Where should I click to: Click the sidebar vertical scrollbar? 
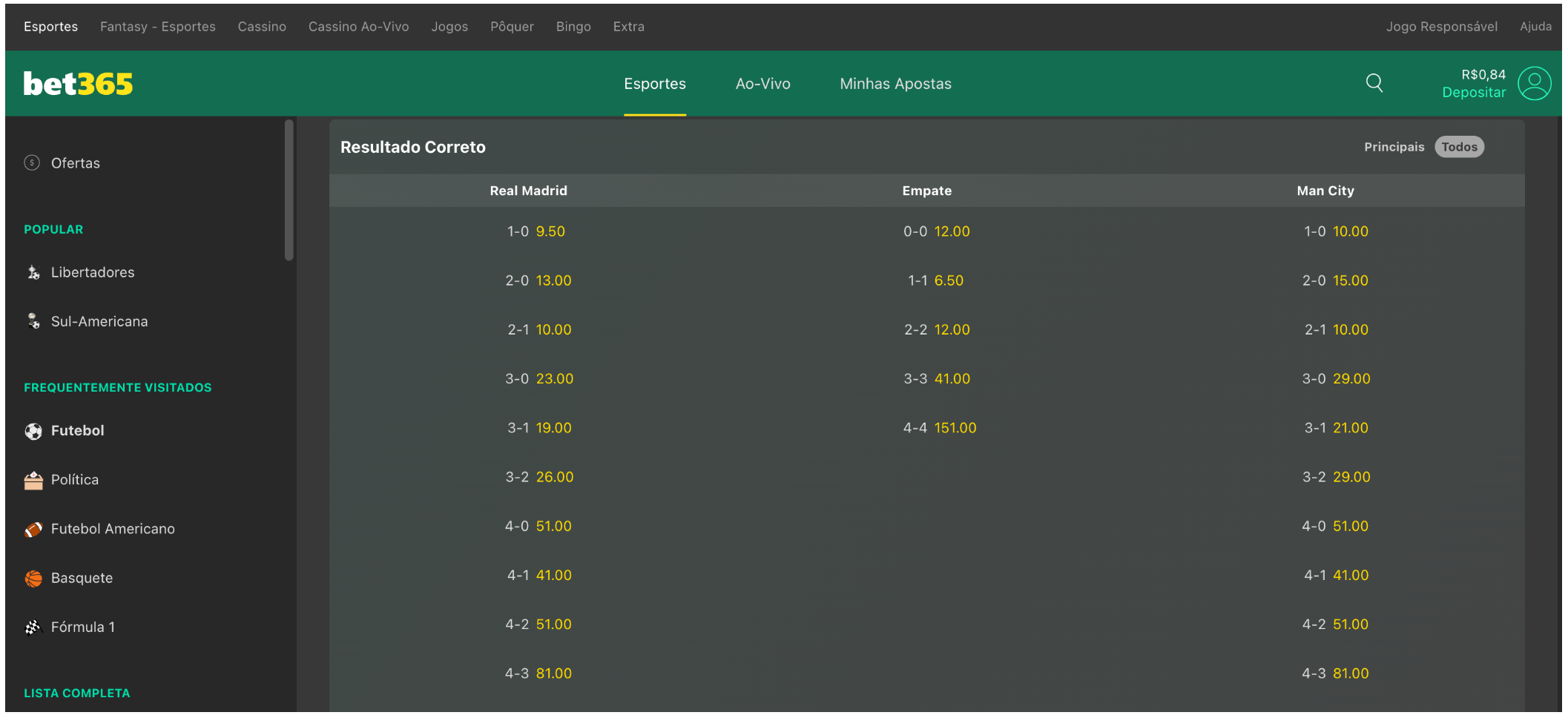coord(289,190)
